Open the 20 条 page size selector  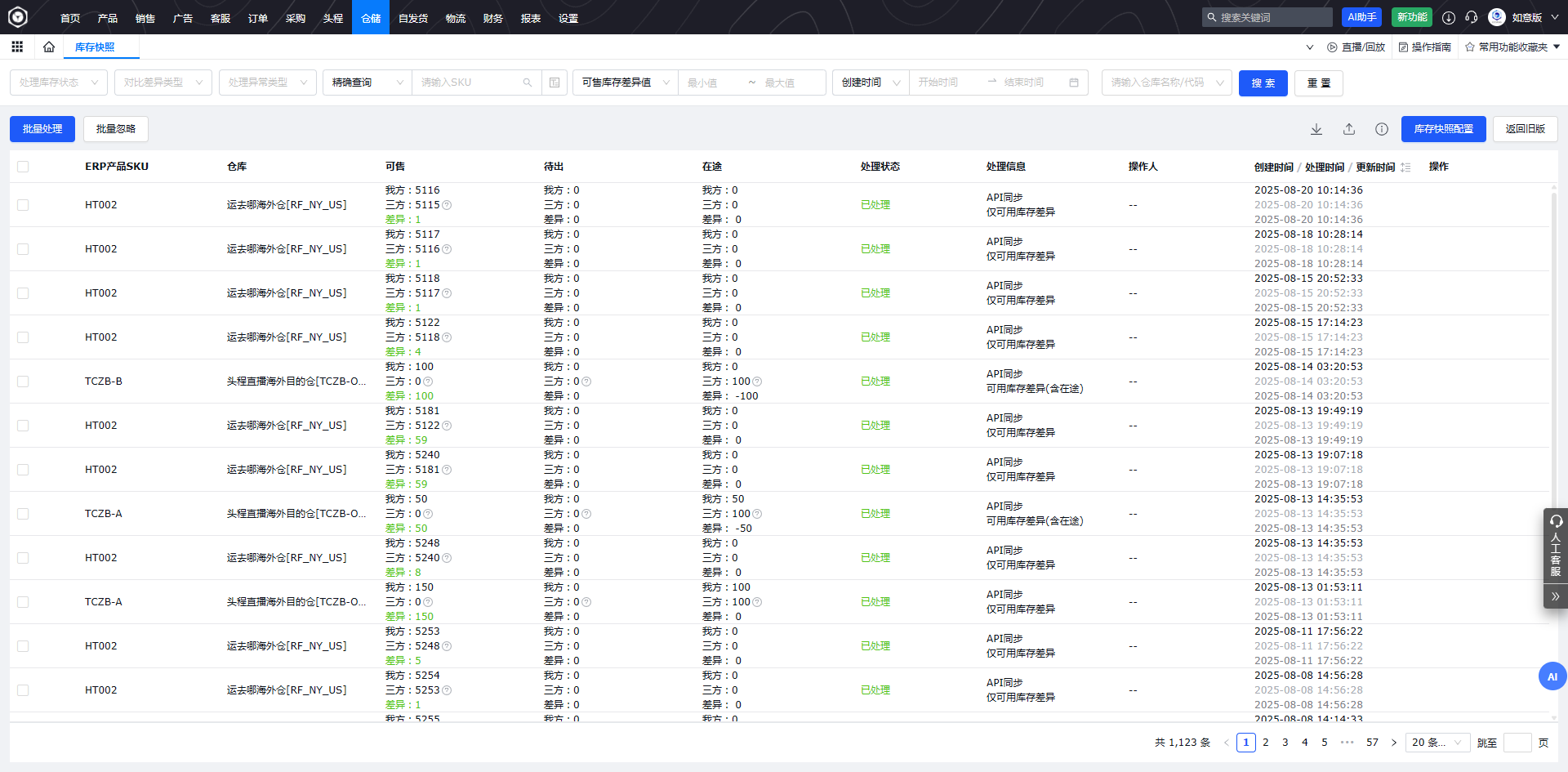(1437, 743)
